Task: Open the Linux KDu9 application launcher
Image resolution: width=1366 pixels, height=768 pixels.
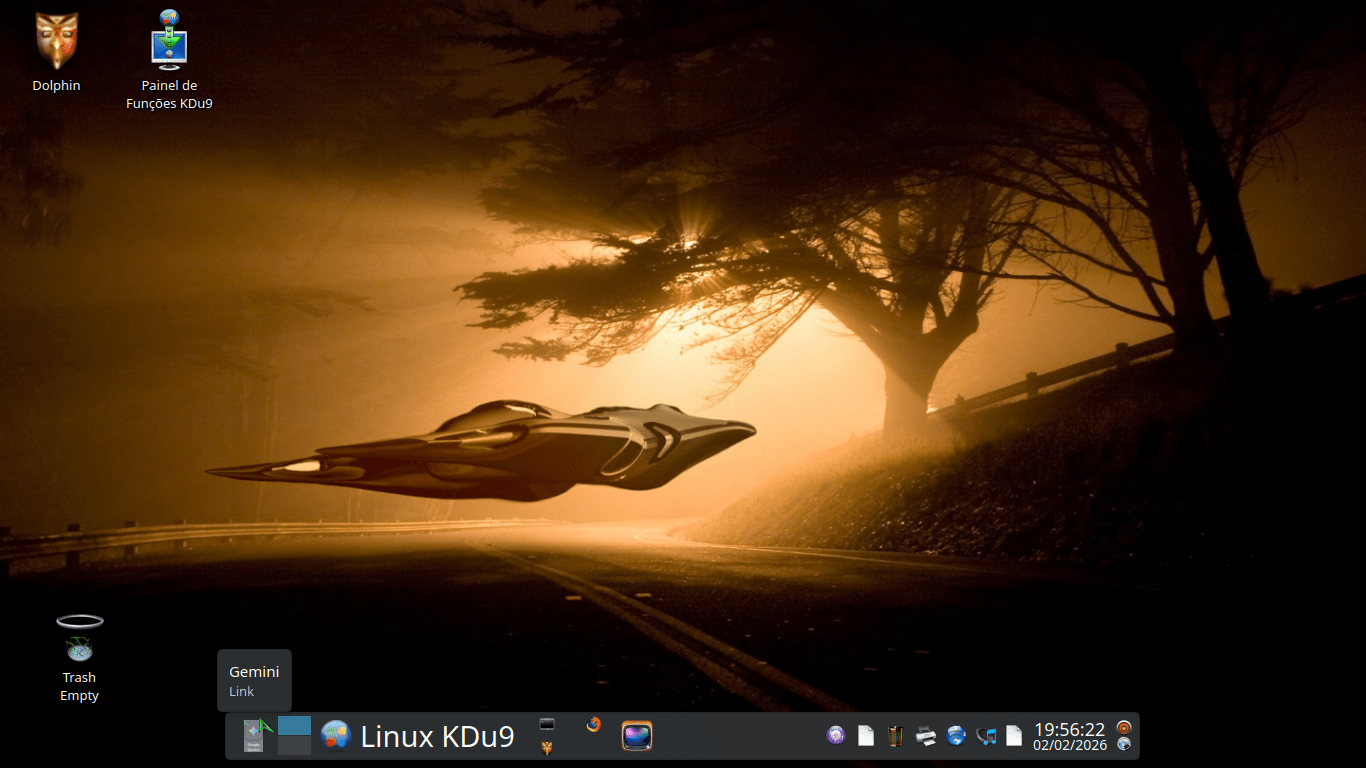Action: (335, 736)
